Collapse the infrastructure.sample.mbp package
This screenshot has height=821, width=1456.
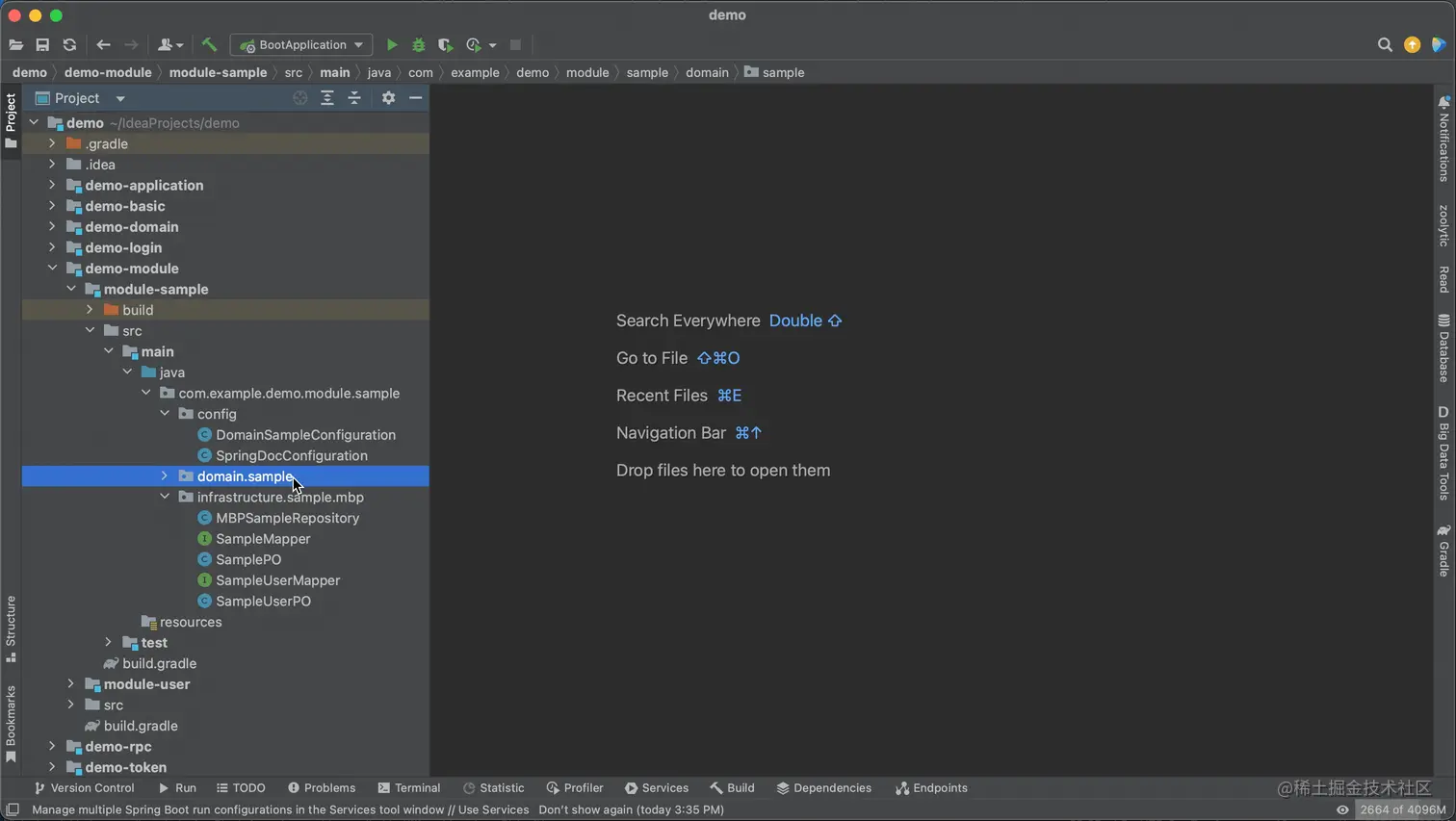(165, 498)
